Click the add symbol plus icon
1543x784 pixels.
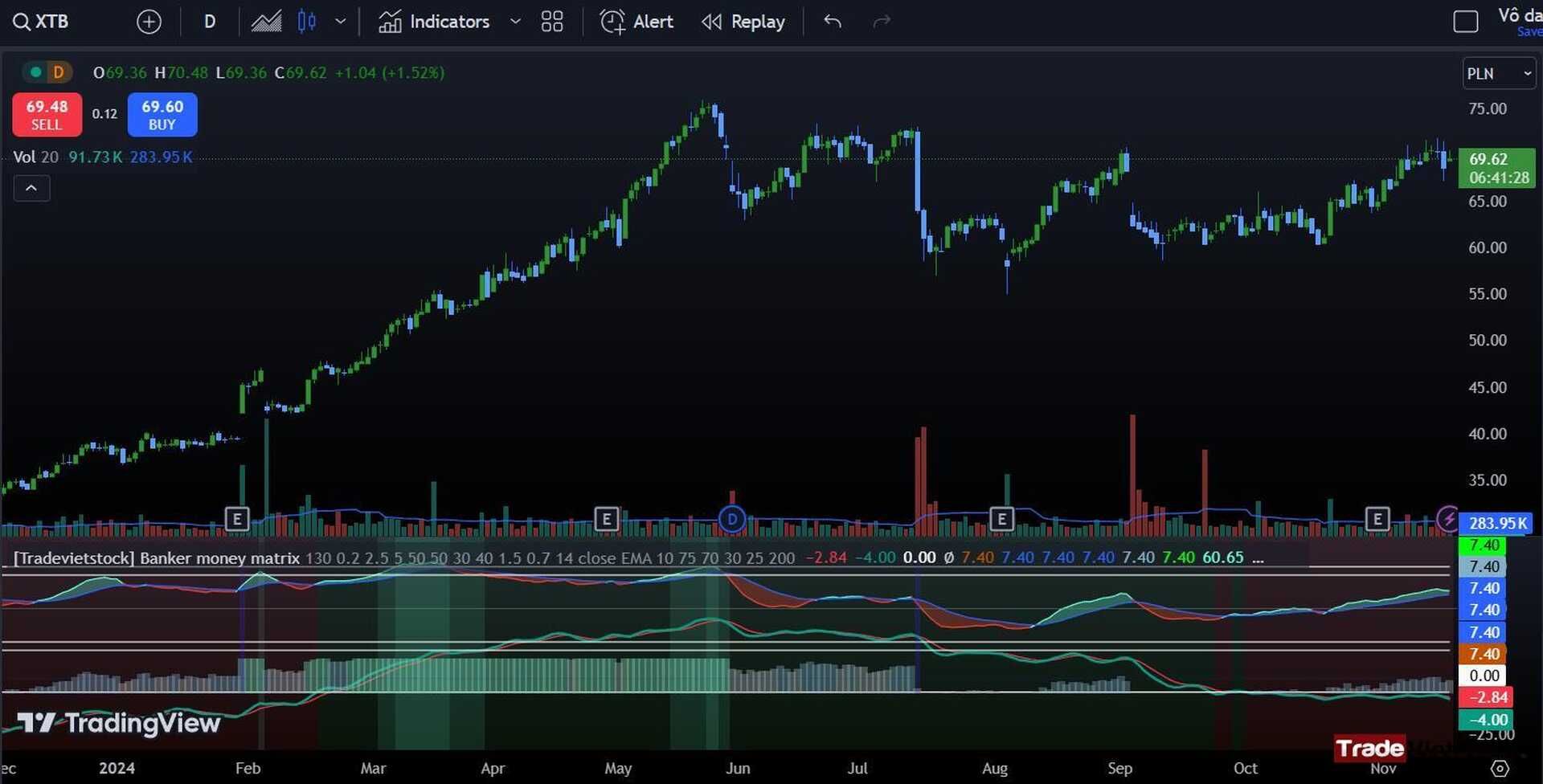149,22
